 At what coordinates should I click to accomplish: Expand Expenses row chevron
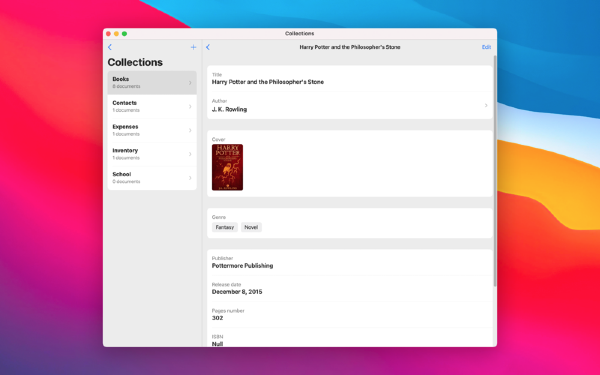[x=190, y=130]
